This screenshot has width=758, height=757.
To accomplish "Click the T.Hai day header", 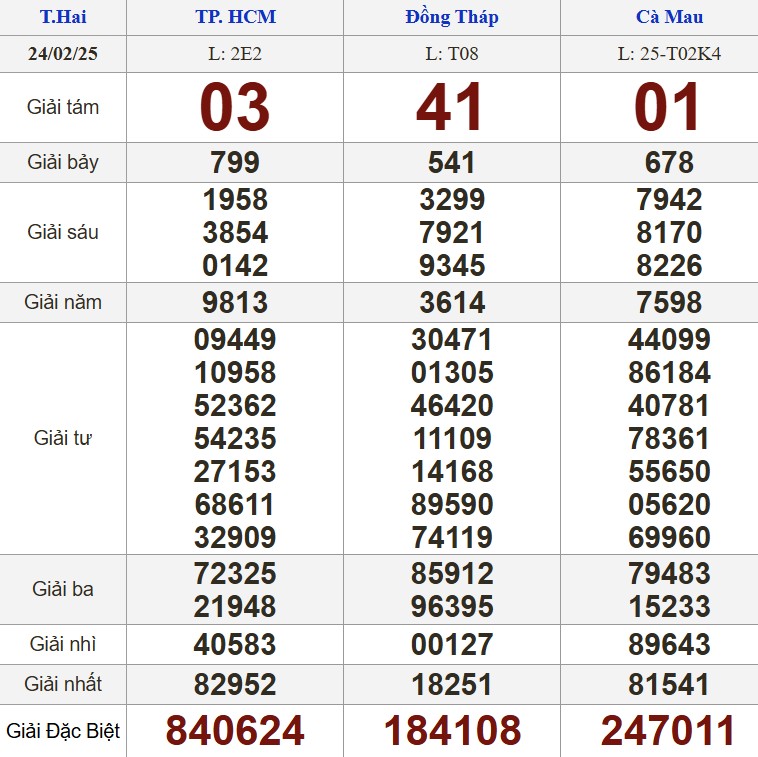I will point(62,17).
